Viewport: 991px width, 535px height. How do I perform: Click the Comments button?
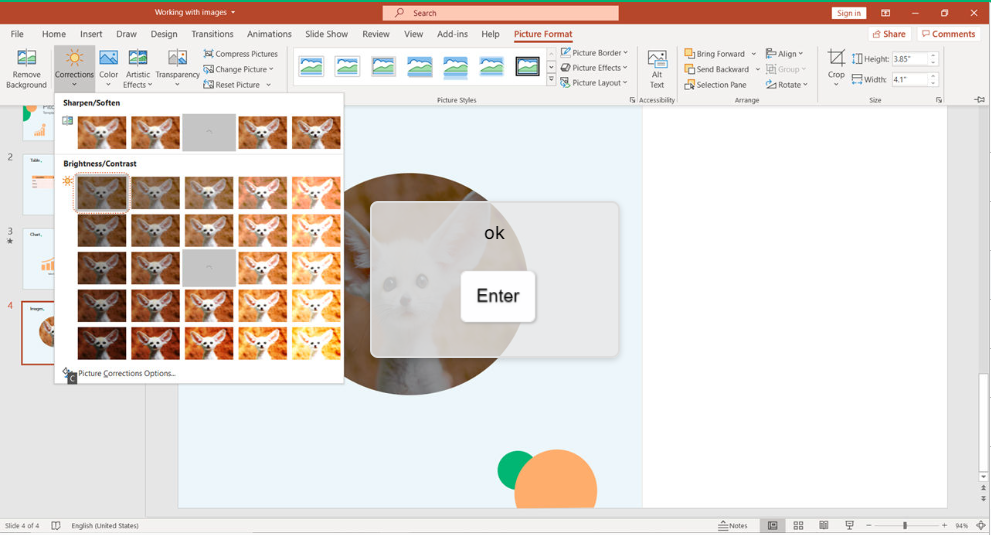949,34
